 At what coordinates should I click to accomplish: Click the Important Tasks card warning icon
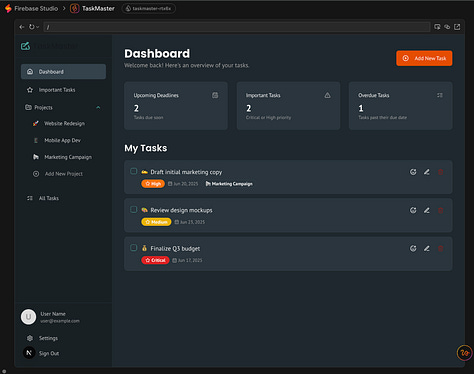pyautogui.click(x=328, y=95)
